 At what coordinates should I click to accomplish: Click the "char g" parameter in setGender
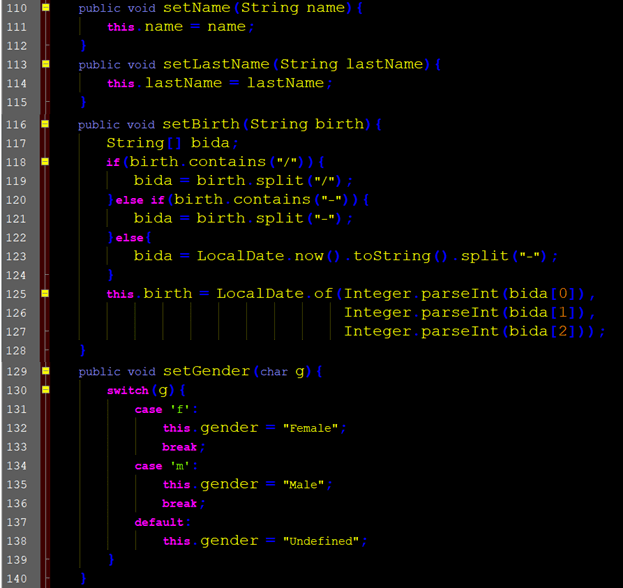pos(282,372)
